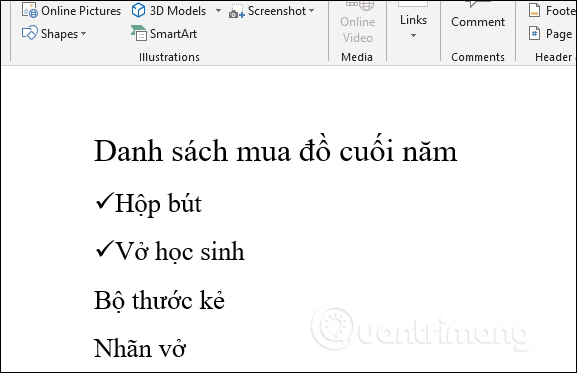This screenshot has height=373, width=577.
Task: Click the Screenshot camera icon
Action: 237,12
